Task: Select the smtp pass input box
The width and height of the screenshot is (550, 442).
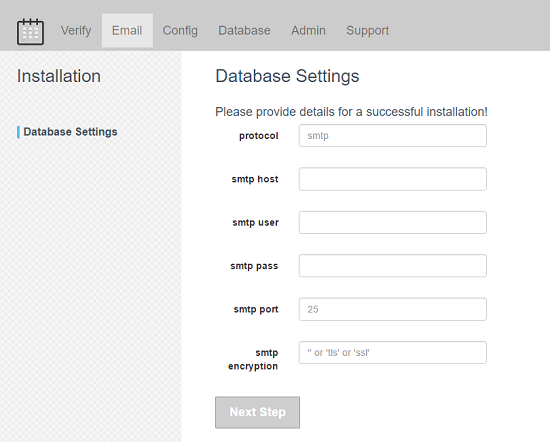Action: pyautogui.click(x=393, y=266)
